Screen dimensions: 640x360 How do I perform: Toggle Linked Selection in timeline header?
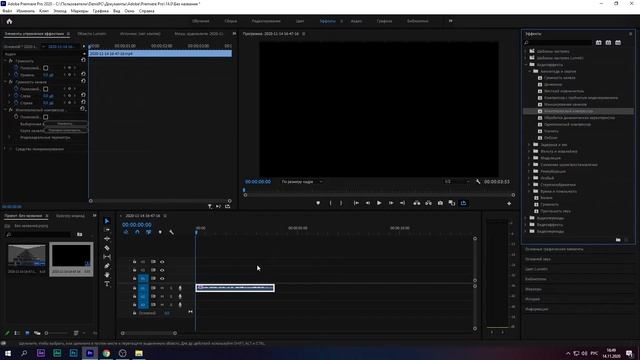149,232
